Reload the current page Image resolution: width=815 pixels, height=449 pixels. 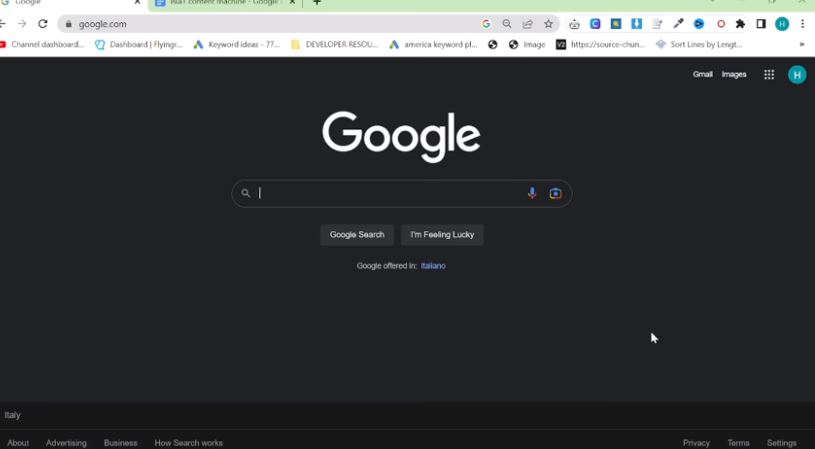(43, 24)
